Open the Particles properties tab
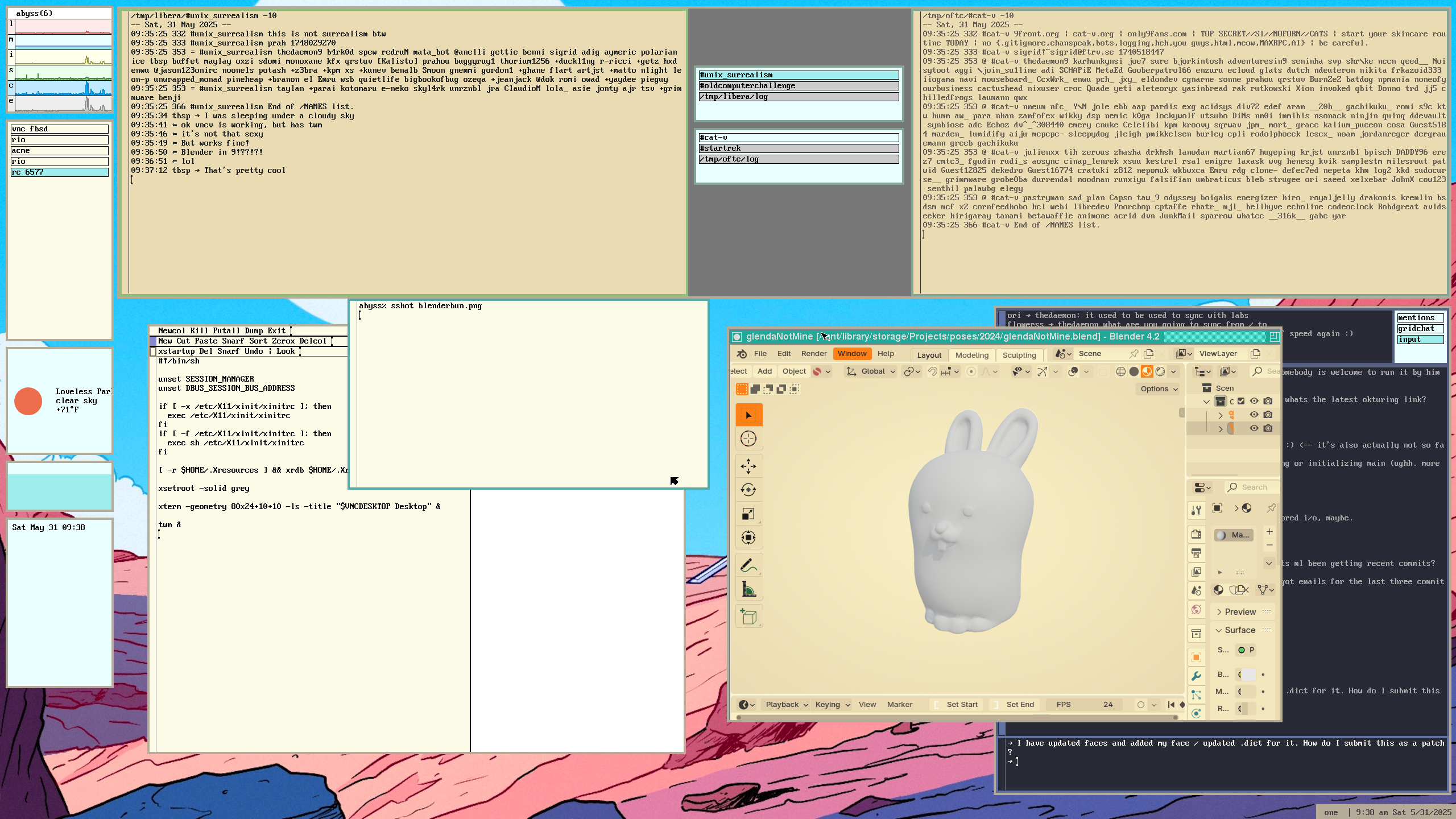Viewport: 1456px width, 819px height. [x=1196, y=694]
